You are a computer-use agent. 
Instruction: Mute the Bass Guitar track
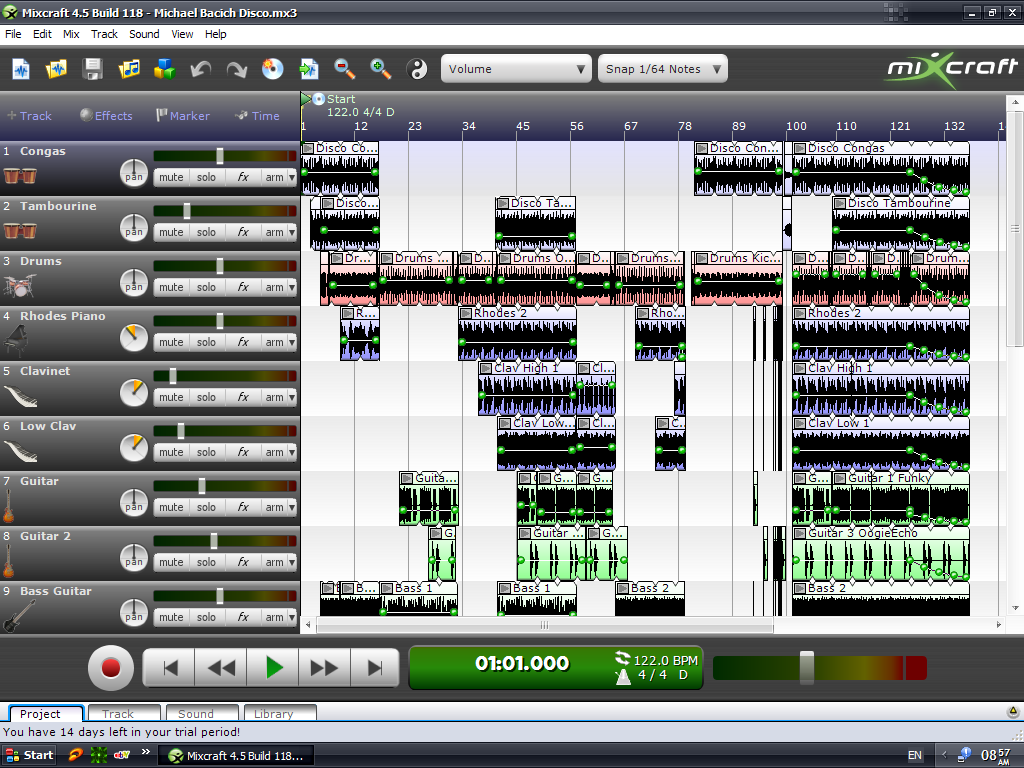pyautogui.click(x=171, y=616)
